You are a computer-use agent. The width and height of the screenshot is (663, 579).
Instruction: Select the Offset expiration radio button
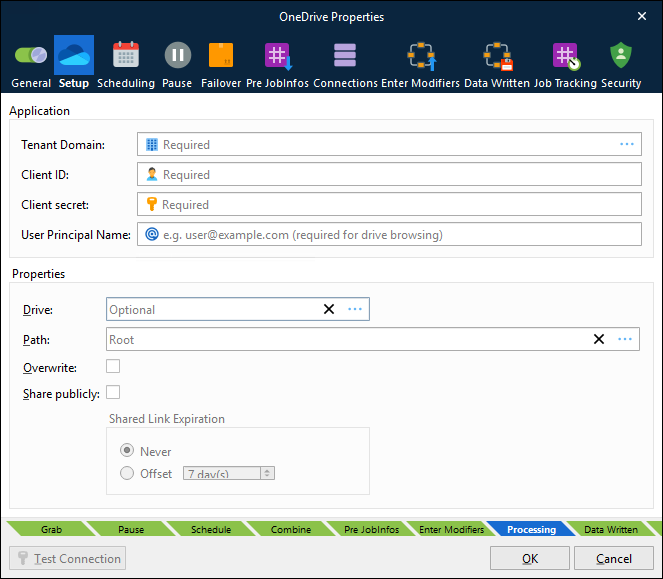click(x=127, y=473)
